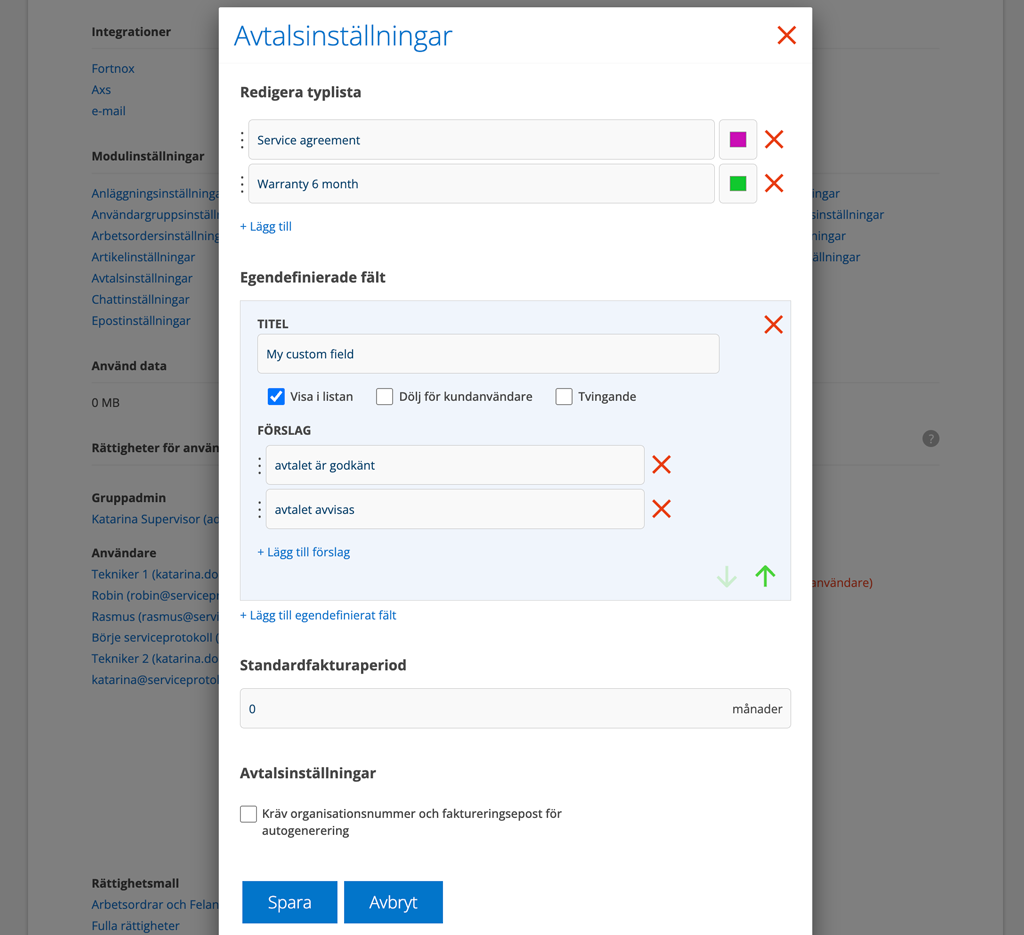Open Fortnox integration link in background
Screen dimensions: 1024x935
point(113,69)
